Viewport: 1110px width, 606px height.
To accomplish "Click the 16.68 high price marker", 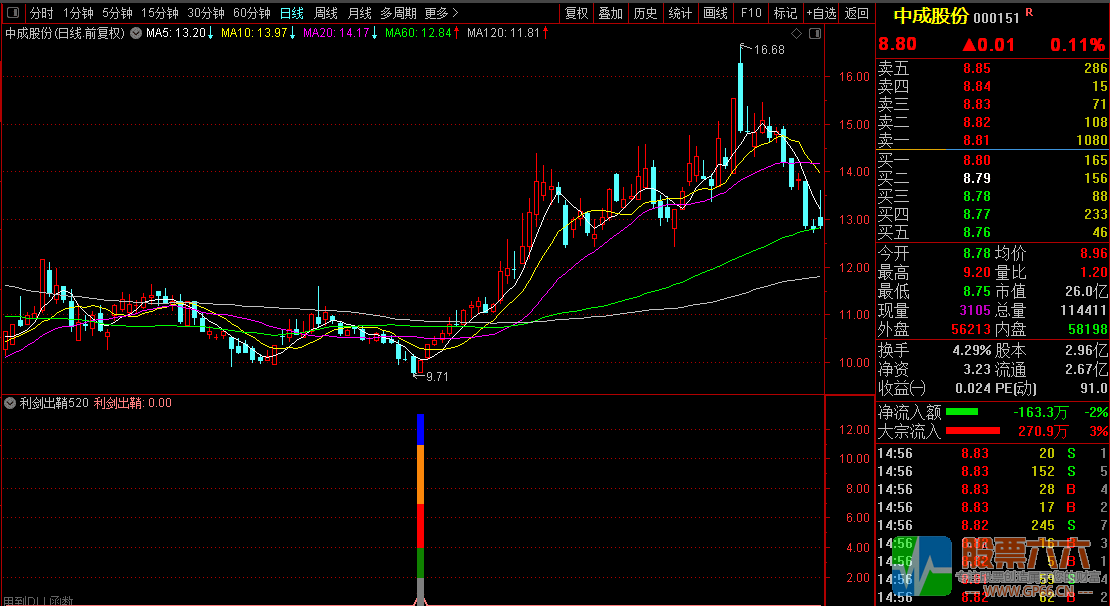I will tap(768, 49).
